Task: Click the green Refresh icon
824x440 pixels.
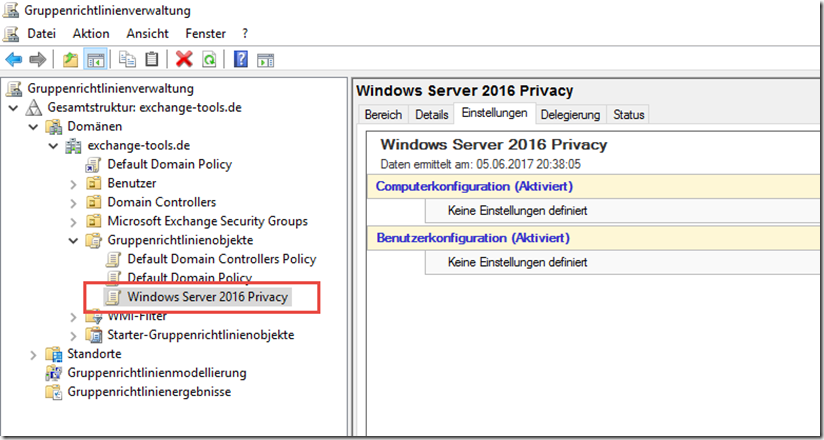Action: 208,60
